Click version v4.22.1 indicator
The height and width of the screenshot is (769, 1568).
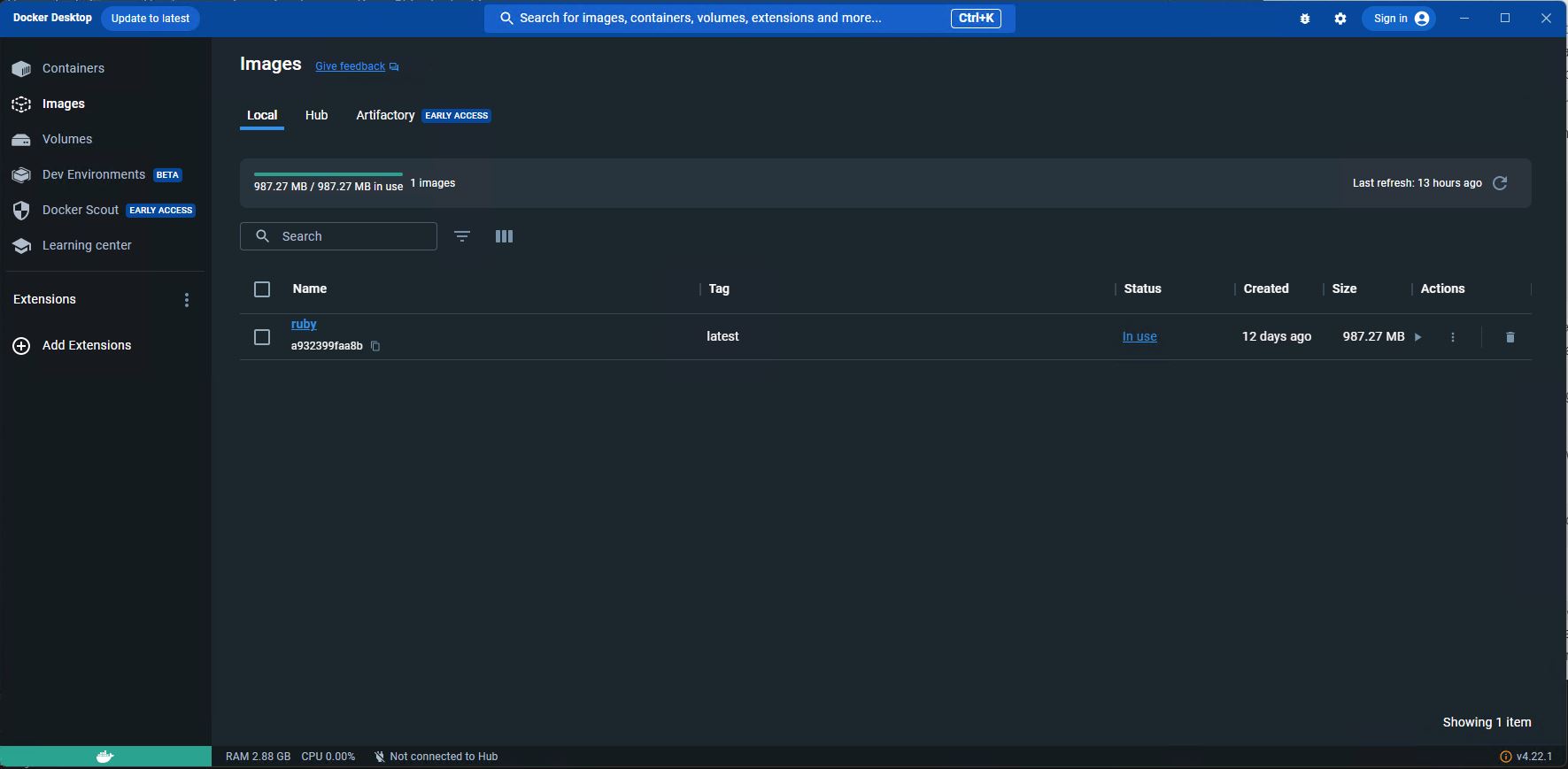click(1526, 757)
